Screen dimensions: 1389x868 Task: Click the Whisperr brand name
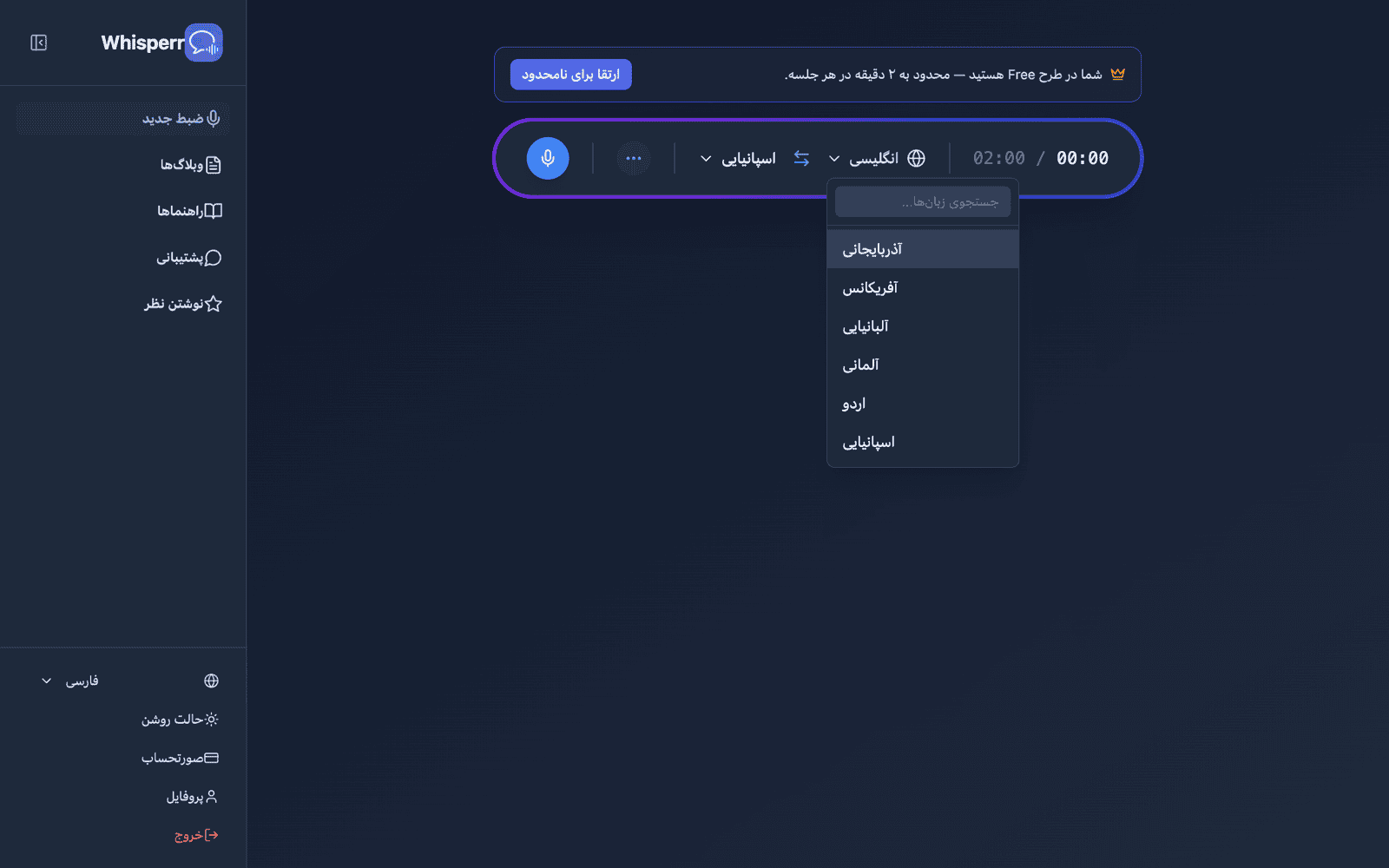143,43
